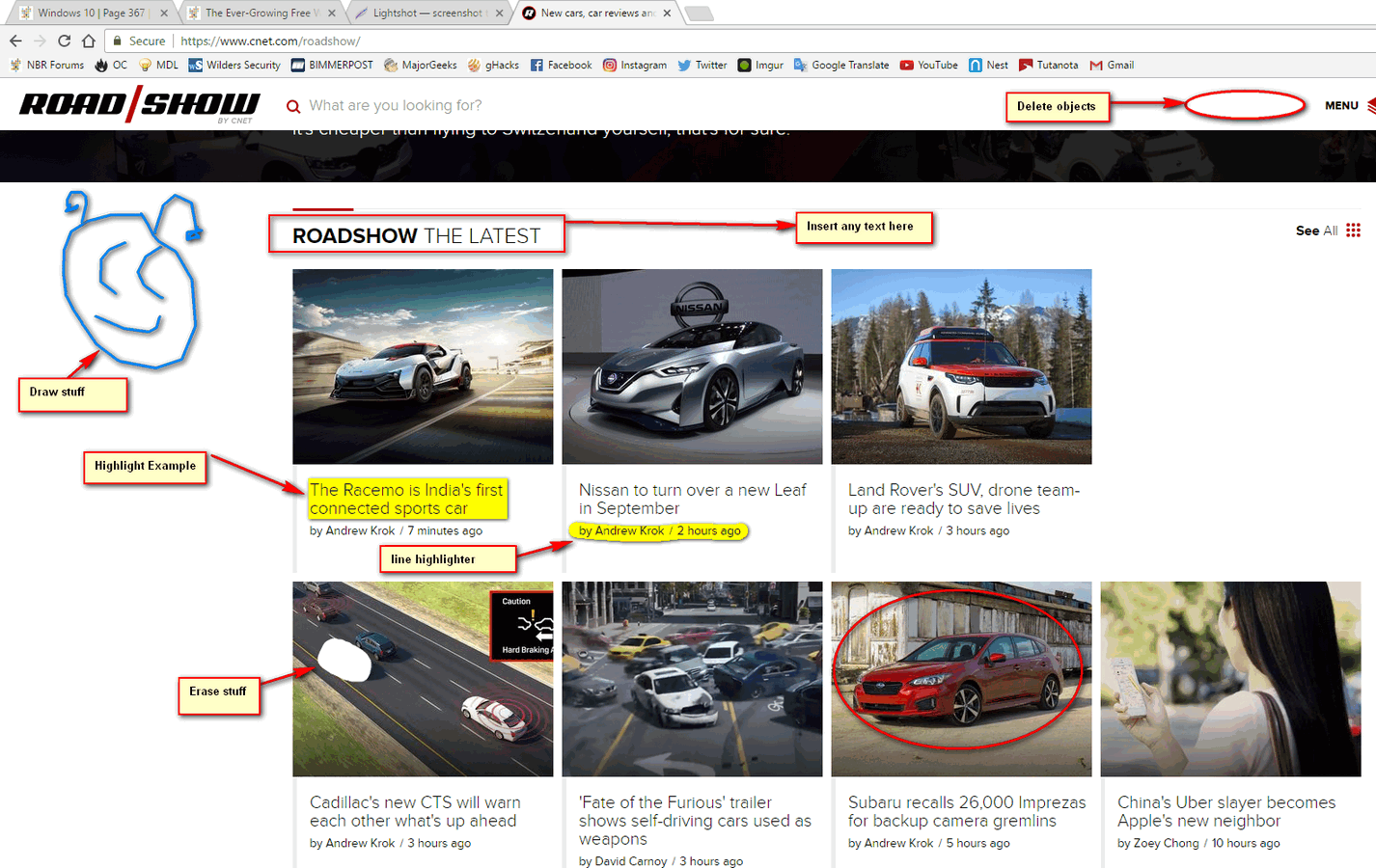The height and width of the screenshot is (868, 1376).
Task: Open the China's Uber slayer thumbnail
Action: point(1230,679)
